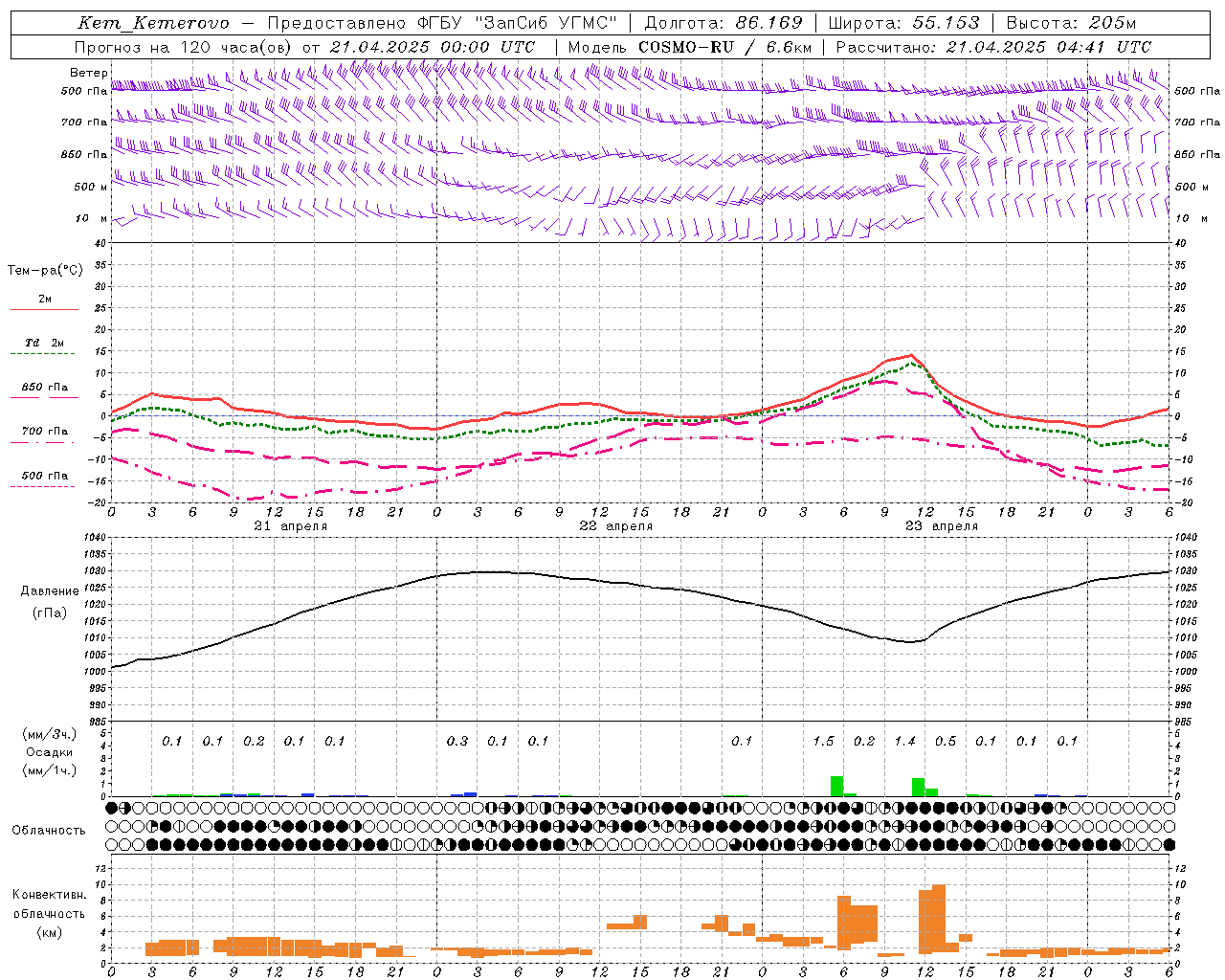Click the 0.3 precipitation amount value
The image size is (1225, 980).
click(x=457, y=741)
